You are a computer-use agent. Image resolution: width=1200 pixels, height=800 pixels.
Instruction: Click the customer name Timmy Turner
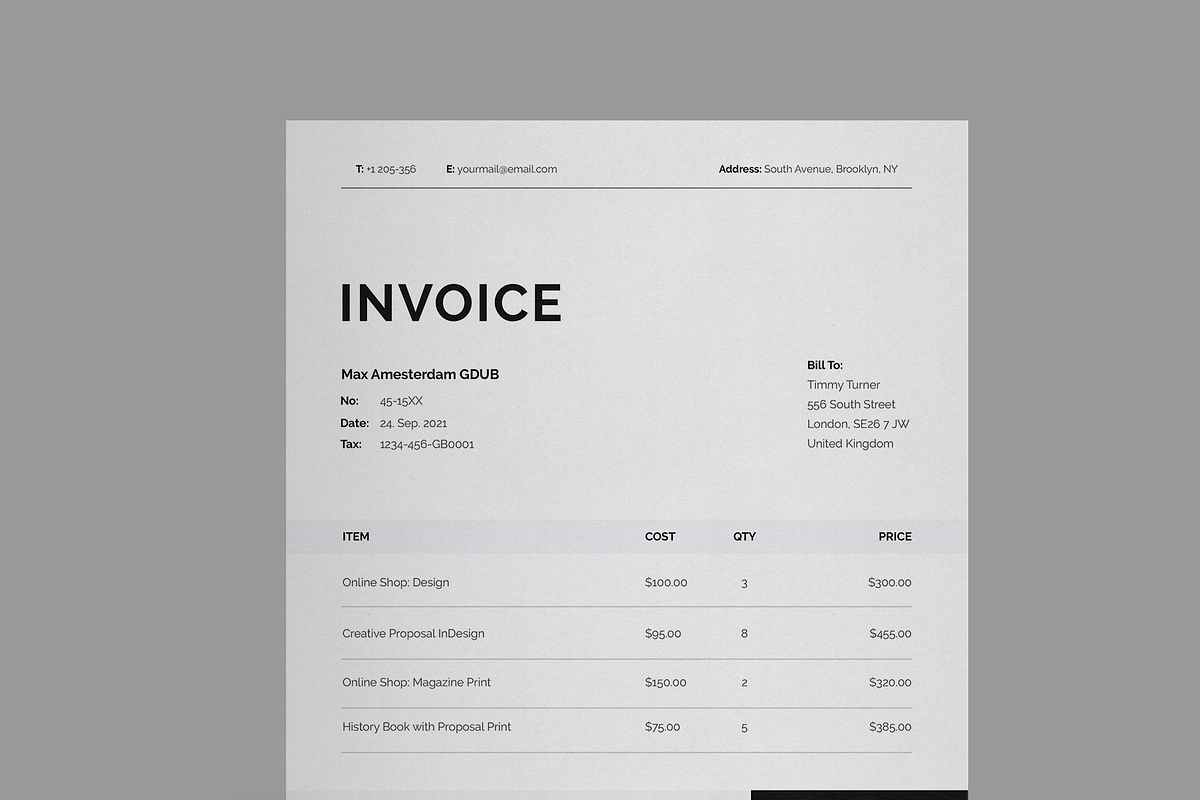[x=844, y=385]
